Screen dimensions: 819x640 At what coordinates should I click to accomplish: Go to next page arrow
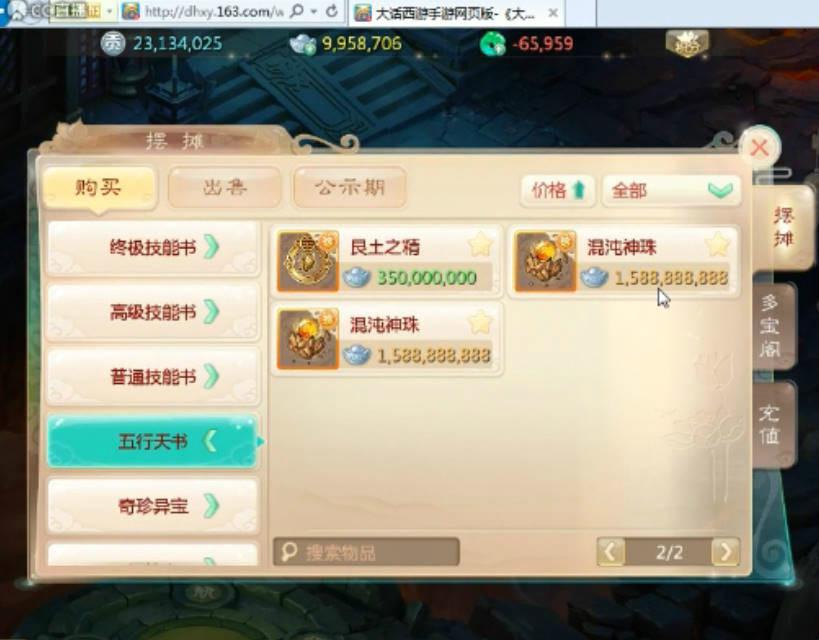(726, 552)
